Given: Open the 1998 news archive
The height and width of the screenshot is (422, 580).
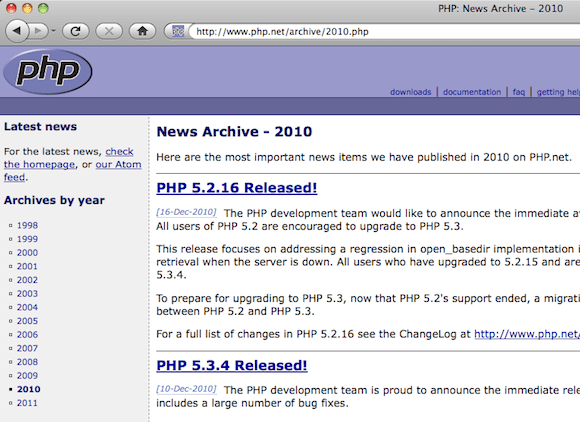Looking at the screenshot, I should [x=27, y=225].
